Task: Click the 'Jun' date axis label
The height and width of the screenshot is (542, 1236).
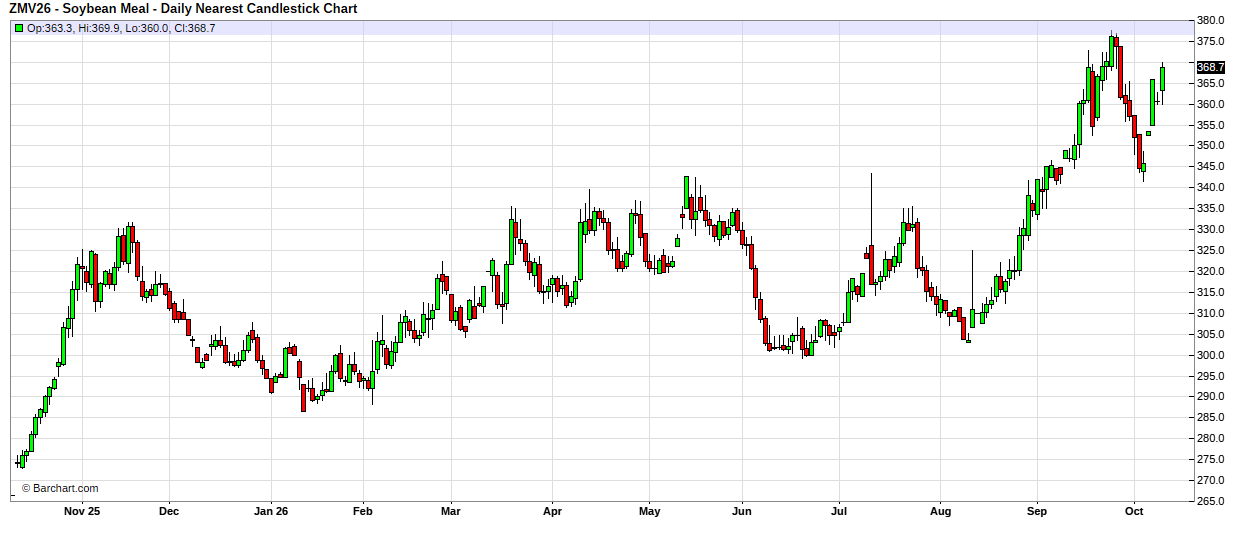Action: tap(742, 511)
